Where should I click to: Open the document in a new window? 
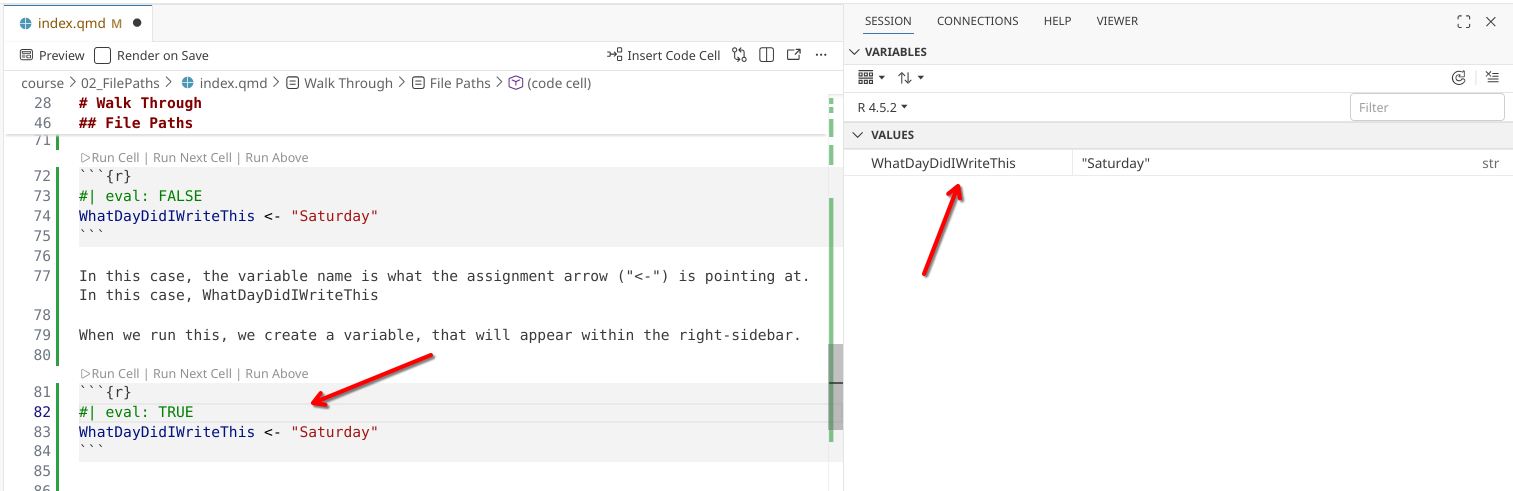click(x=794, y=55)
